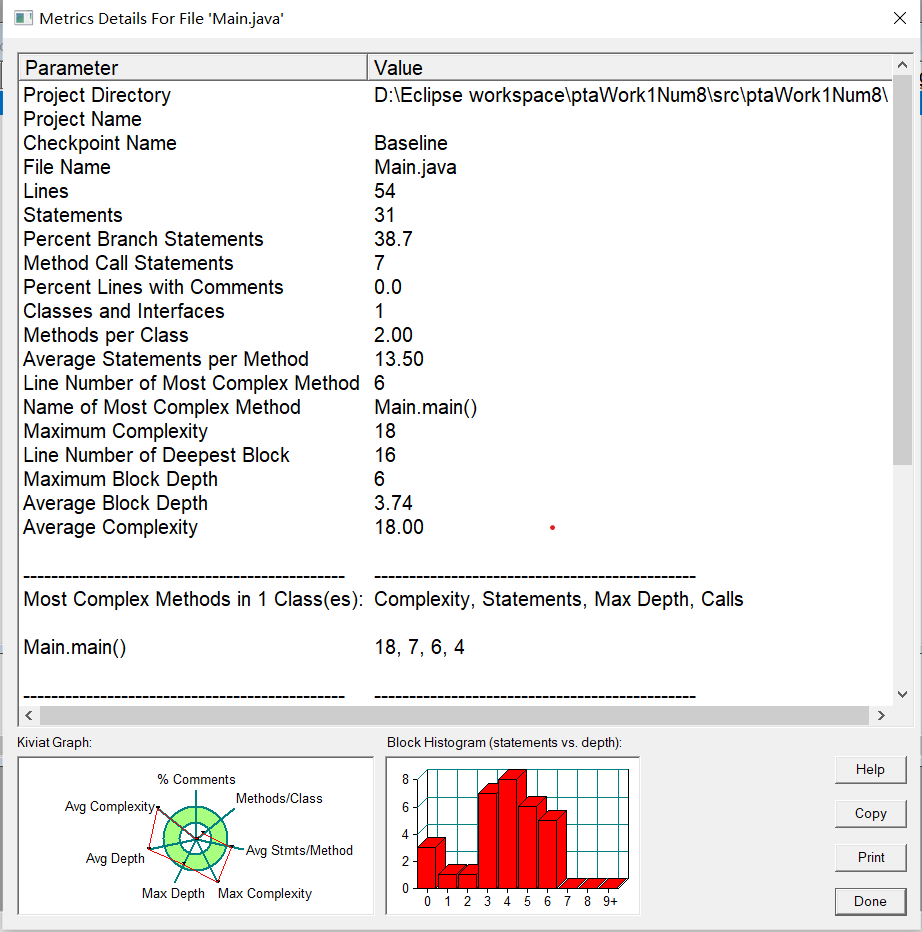
Task: Click the horizontal scrollbar right arrow
Action: click(x=881, y=716)
